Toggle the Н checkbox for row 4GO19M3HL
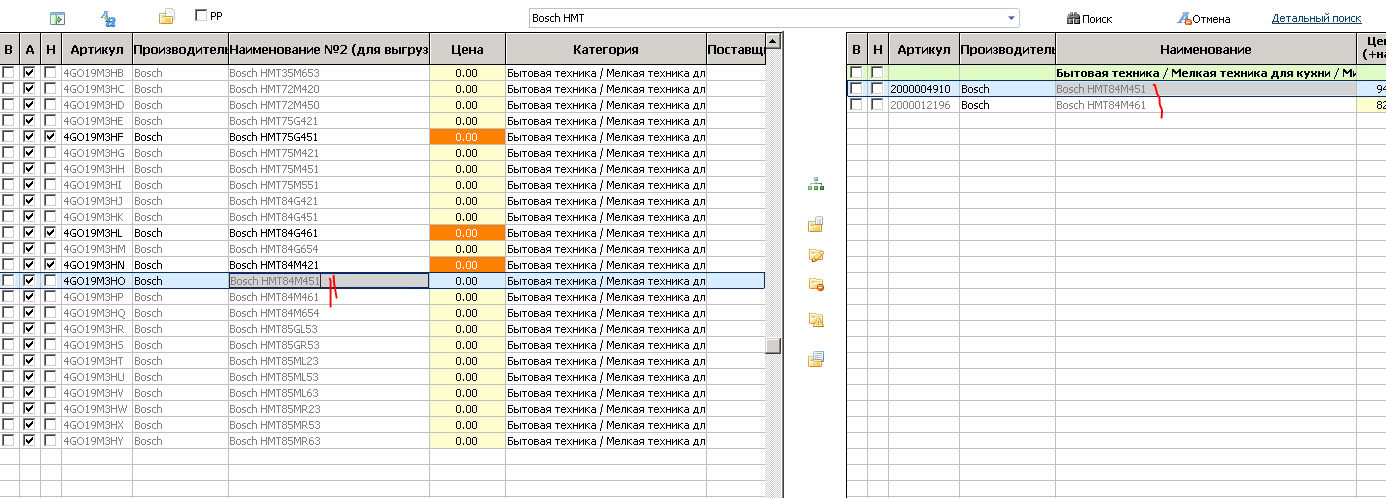This screenshot has height=498, width=1386. [50, 233]
